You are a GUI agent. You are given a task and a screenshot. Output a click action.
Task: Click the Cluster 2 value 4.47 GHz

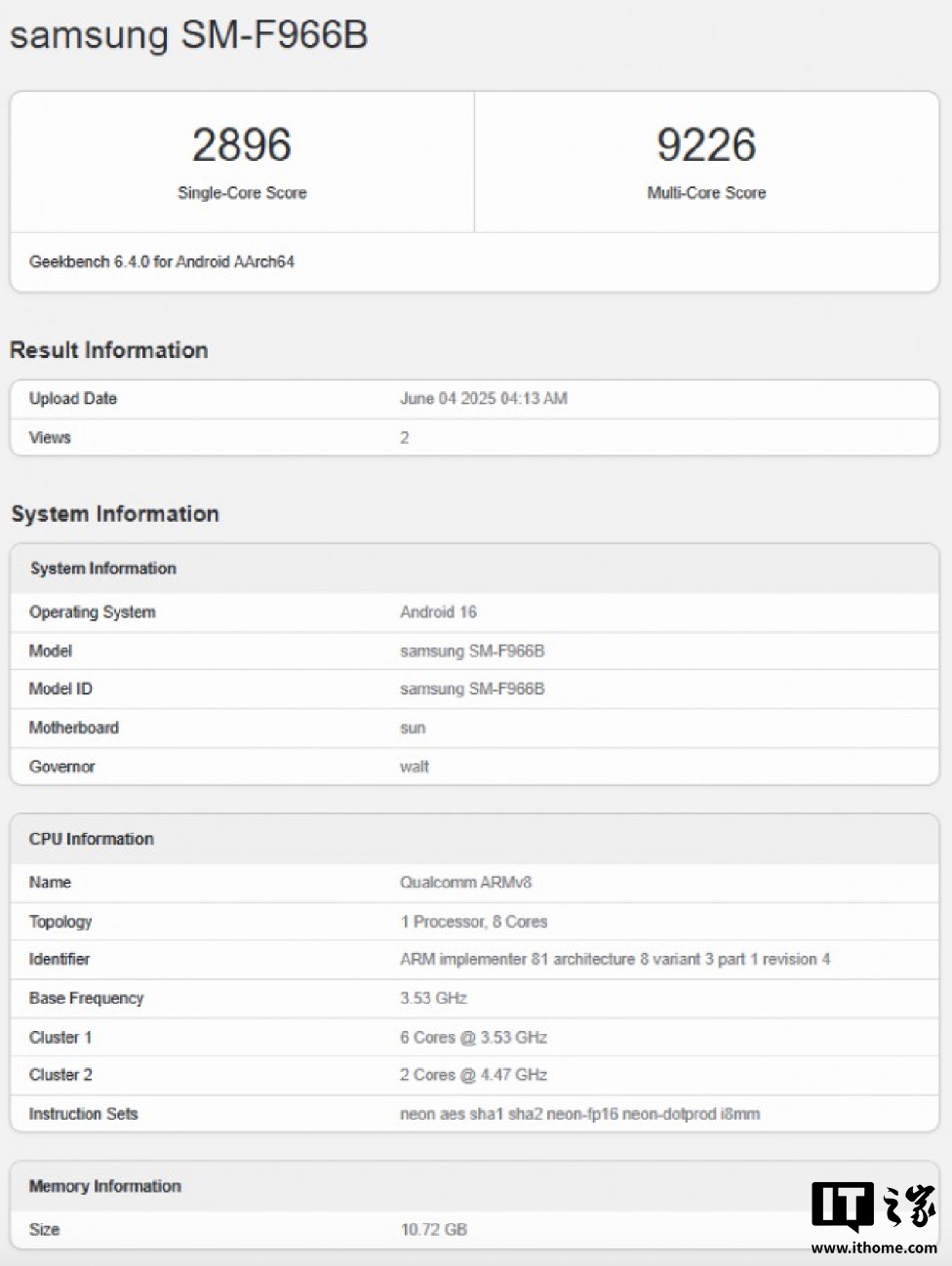point(473,1075)
